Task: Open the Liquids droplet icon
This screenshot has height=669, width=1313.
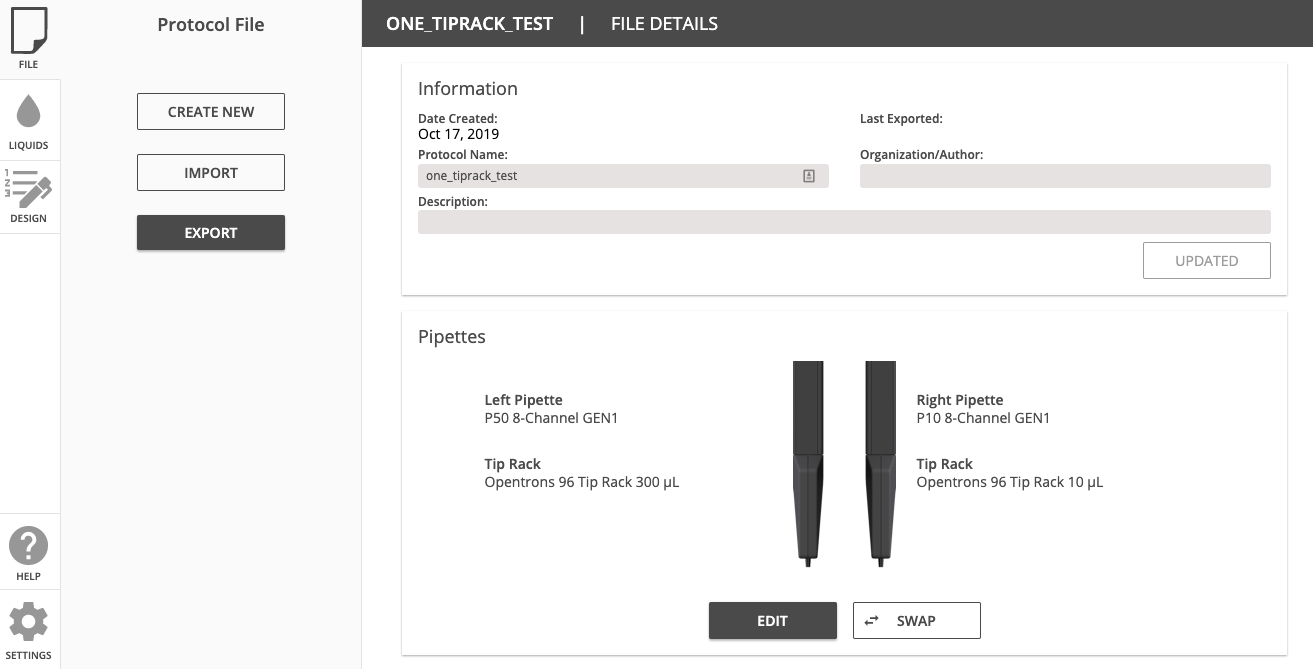Action: click(x=28, y=111)
